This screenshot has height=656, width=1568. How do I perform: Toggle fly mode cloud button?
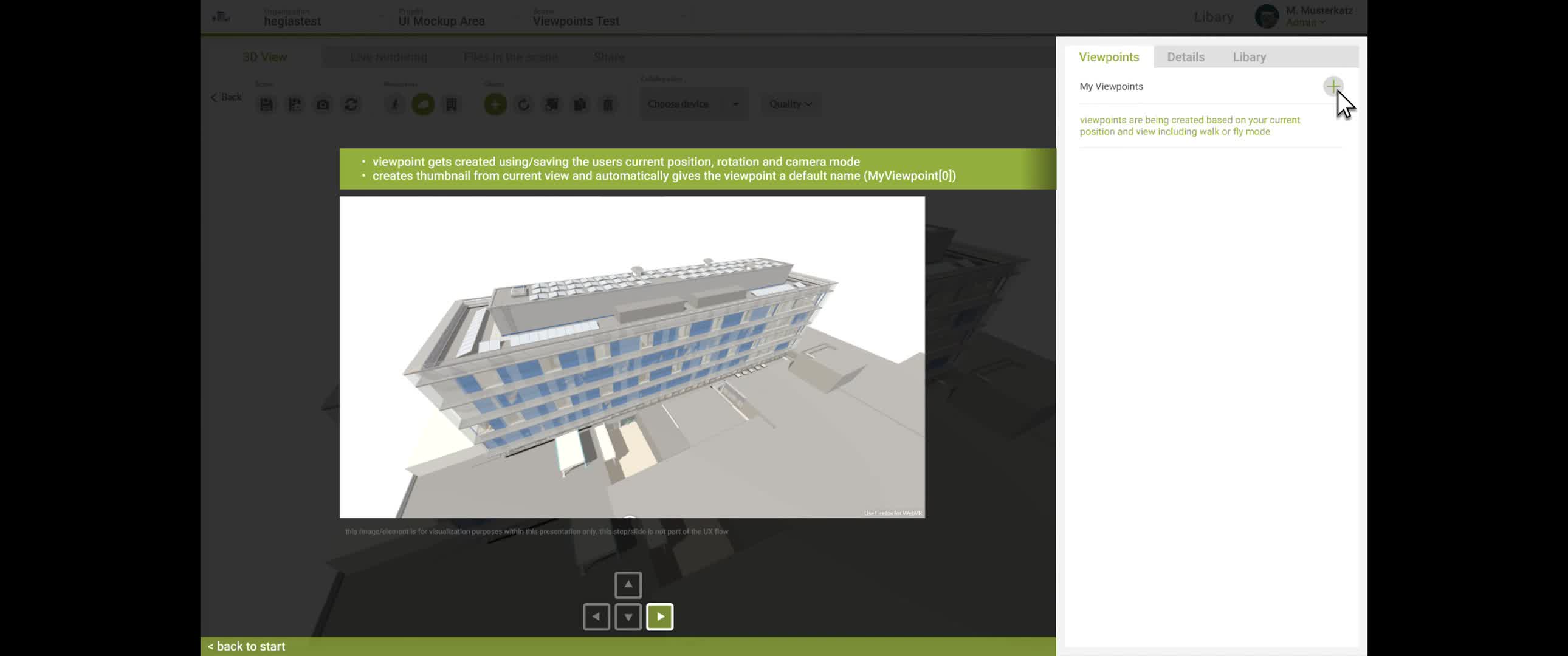point(423,104)
